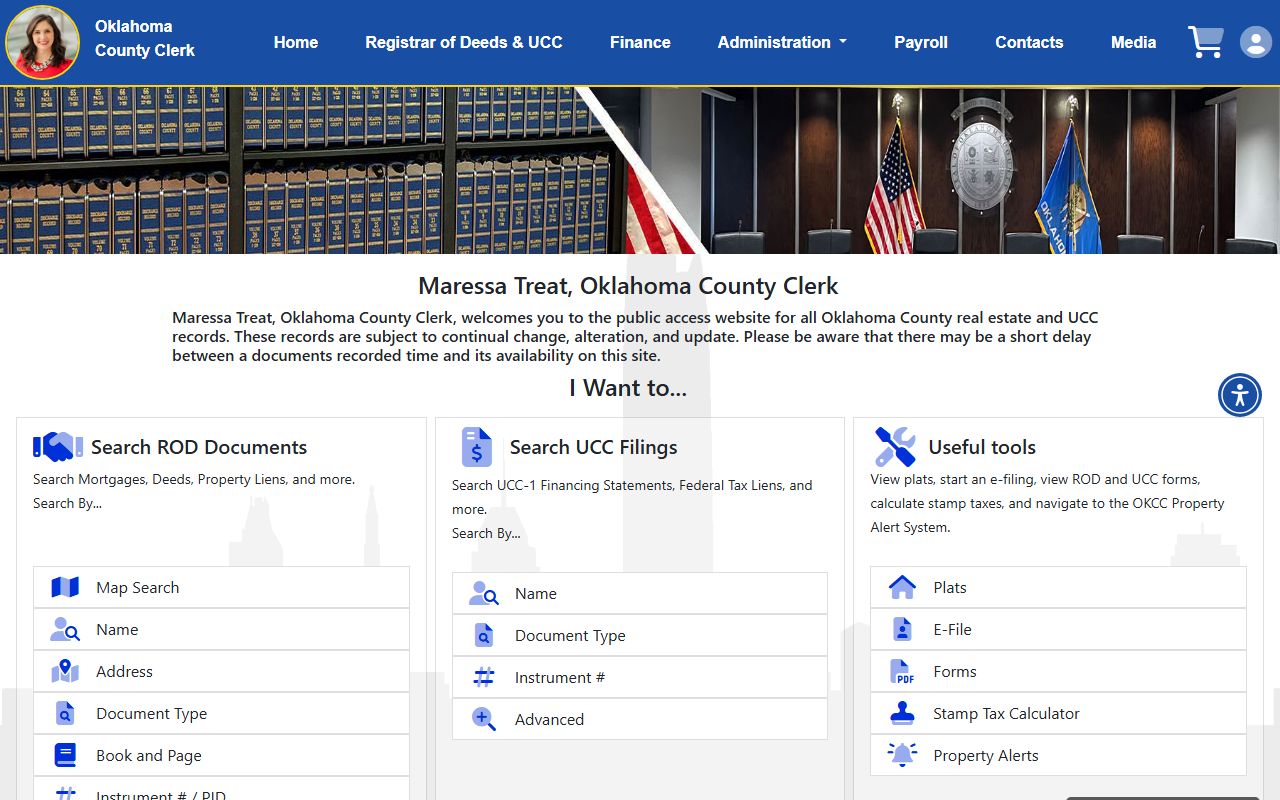
Task: Click the Search ROD Documents handshake icon
Action: coord(58,446)
